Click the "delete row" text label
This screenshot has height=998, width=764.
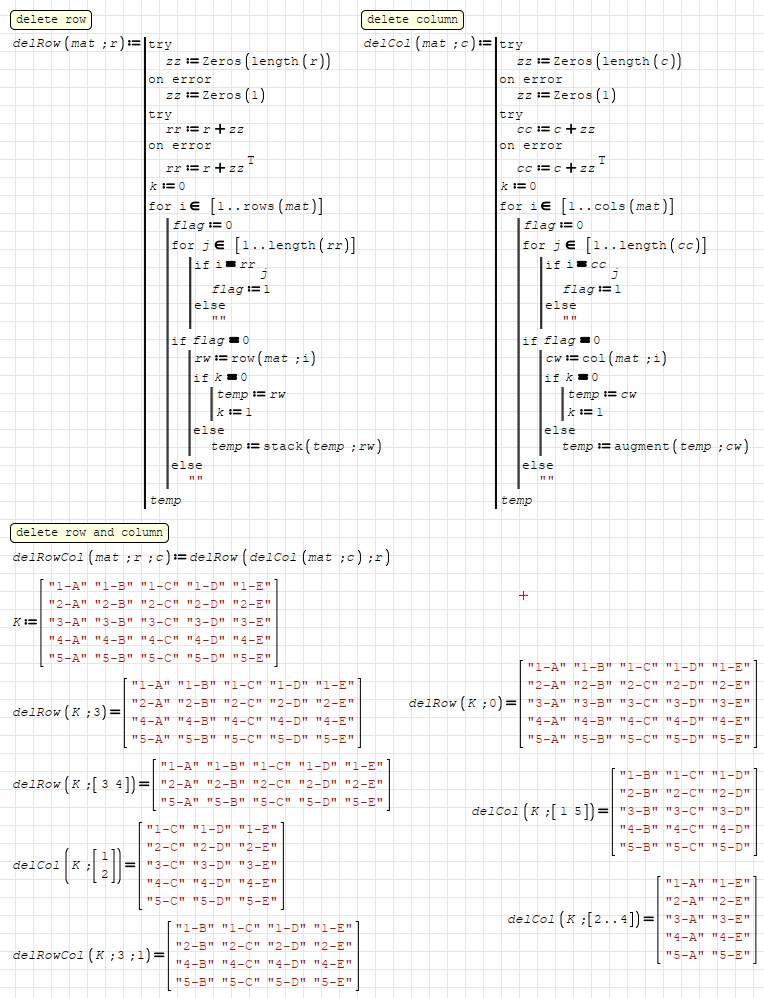[x=51, y=20]
